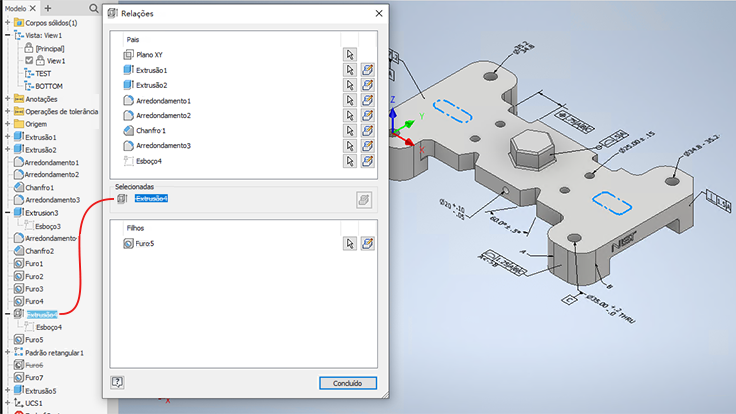
Task: Expand Extrusão5 in the model tree
Action: pyautogui.click(x=8, y=391)
